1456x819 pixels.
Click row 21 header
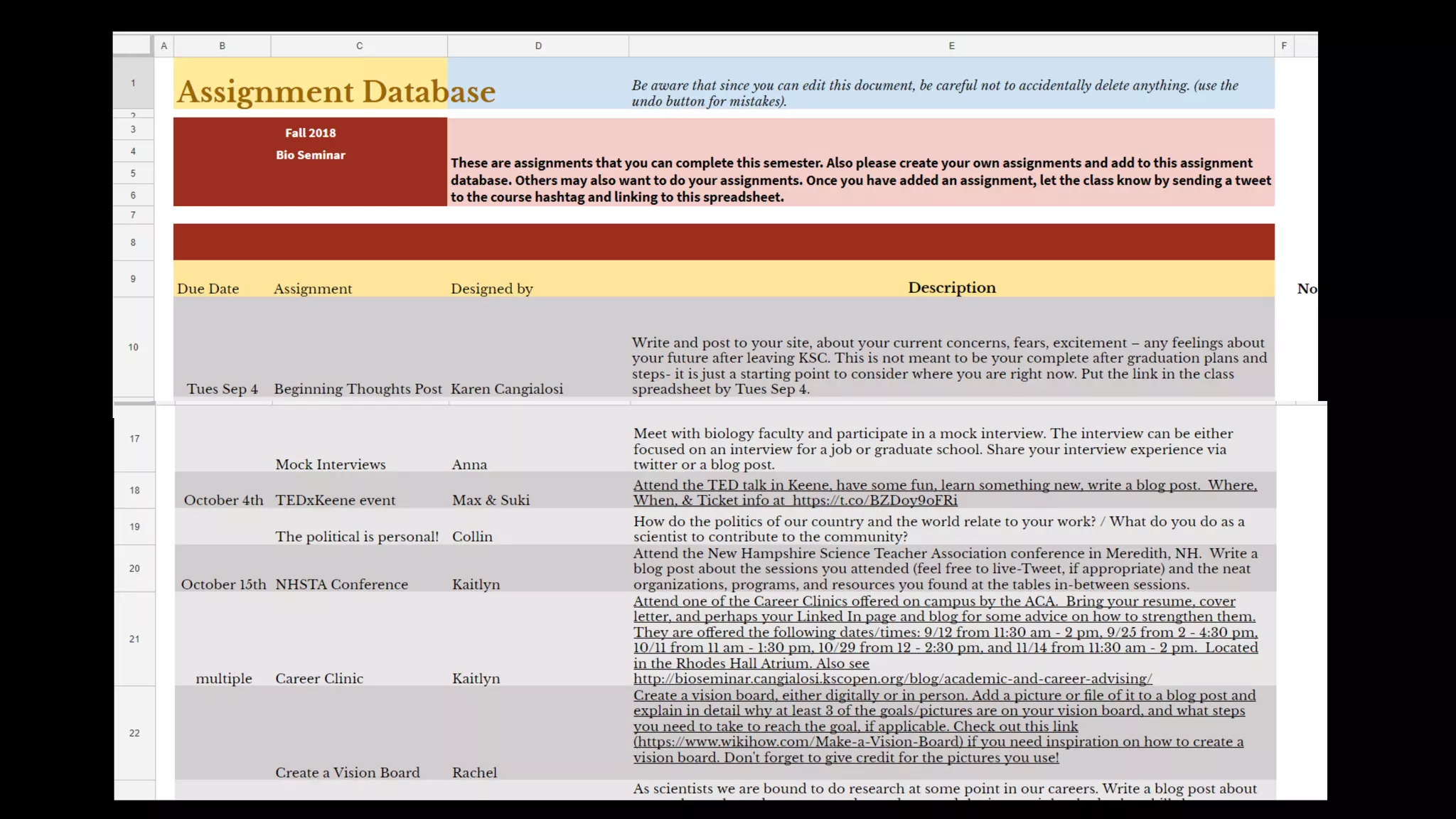134,639
